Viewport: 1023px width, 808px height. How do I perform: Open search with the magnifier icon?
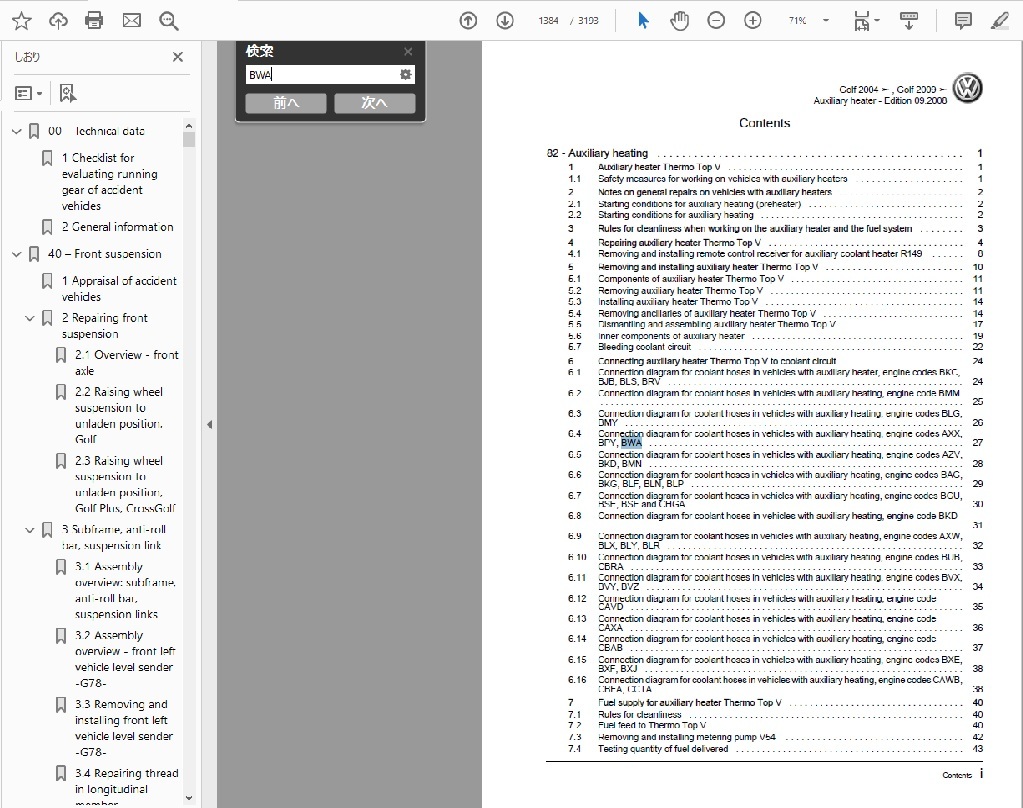(x=168, y=21)
